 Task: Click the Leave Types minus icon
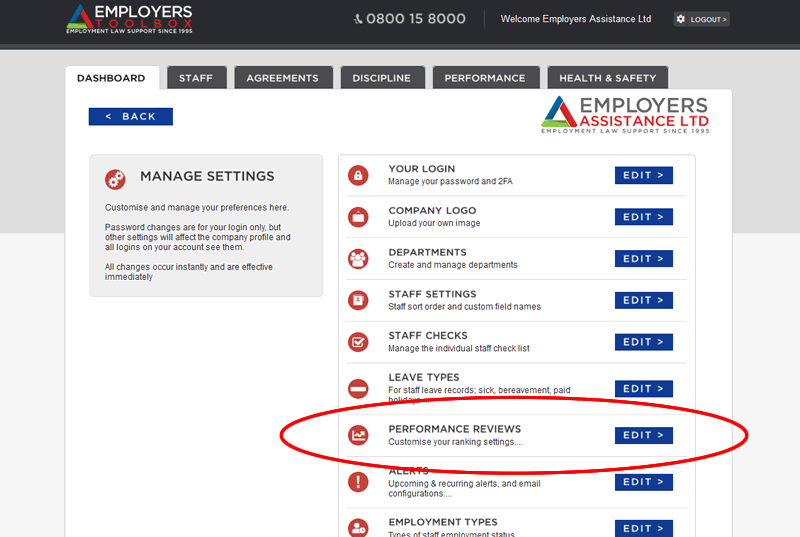click(358, 389)
